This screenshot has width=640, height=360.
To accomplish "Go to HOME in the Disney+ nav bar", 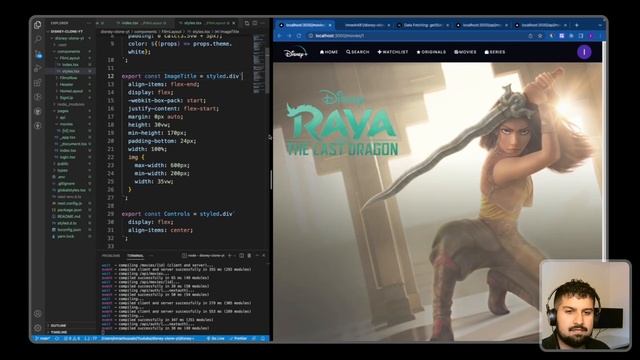I will (x=329, y=52).
